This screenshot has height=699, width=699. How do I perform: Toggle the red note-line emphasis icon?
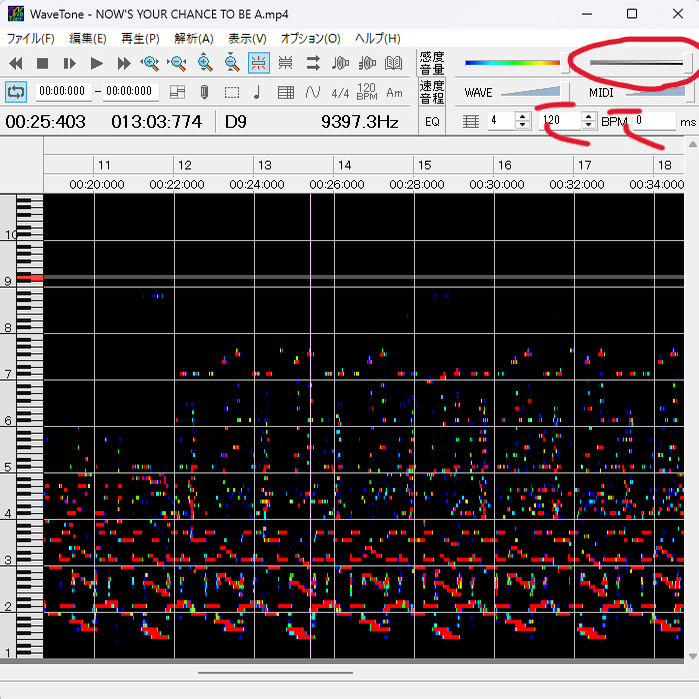[285, 63]
